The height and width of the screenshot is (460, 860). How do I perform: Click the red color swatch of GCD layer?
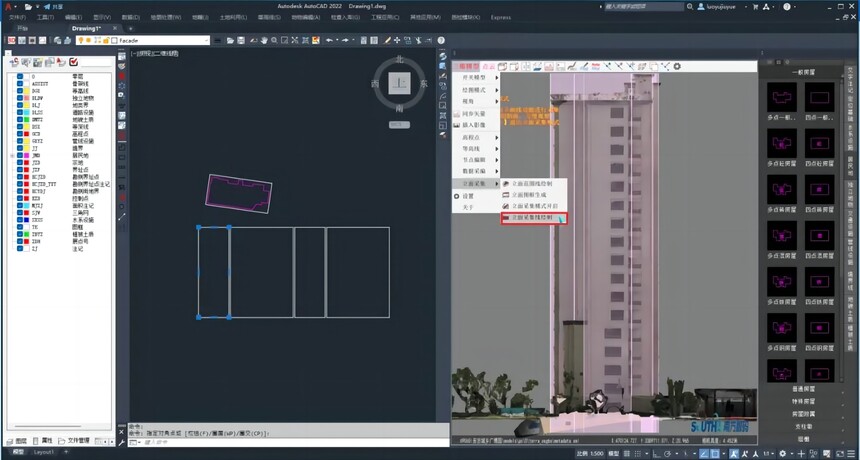click(26, 134)
